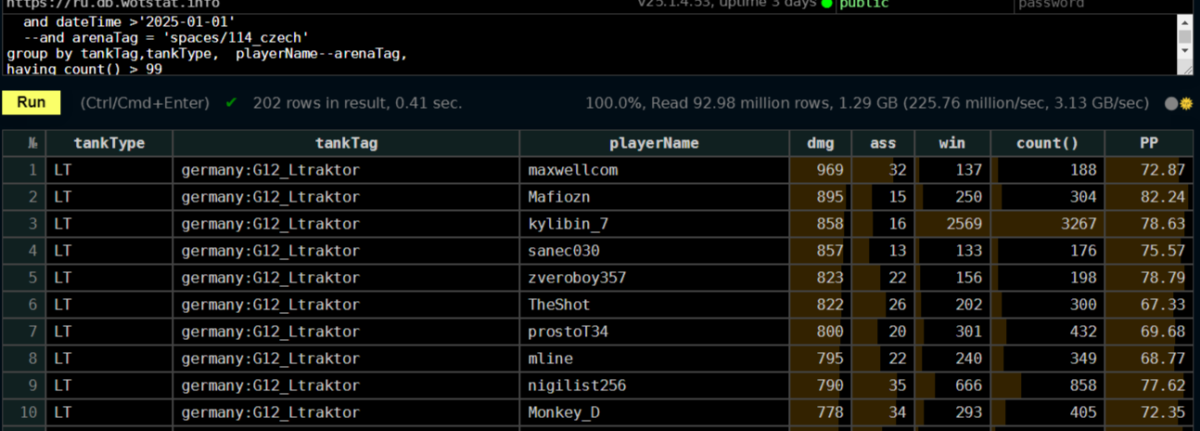Screen dimensions: 1200x431
Task: Toggle the sun light-theme icon
Action: (x=1187, y=103)
